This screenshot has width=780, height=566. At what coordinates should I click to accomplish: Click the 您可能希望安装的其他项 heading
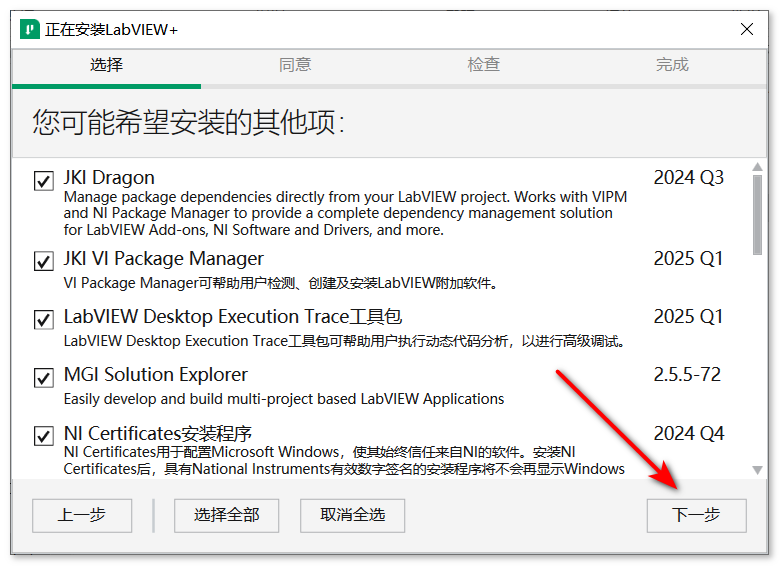[x=189, y=122]
